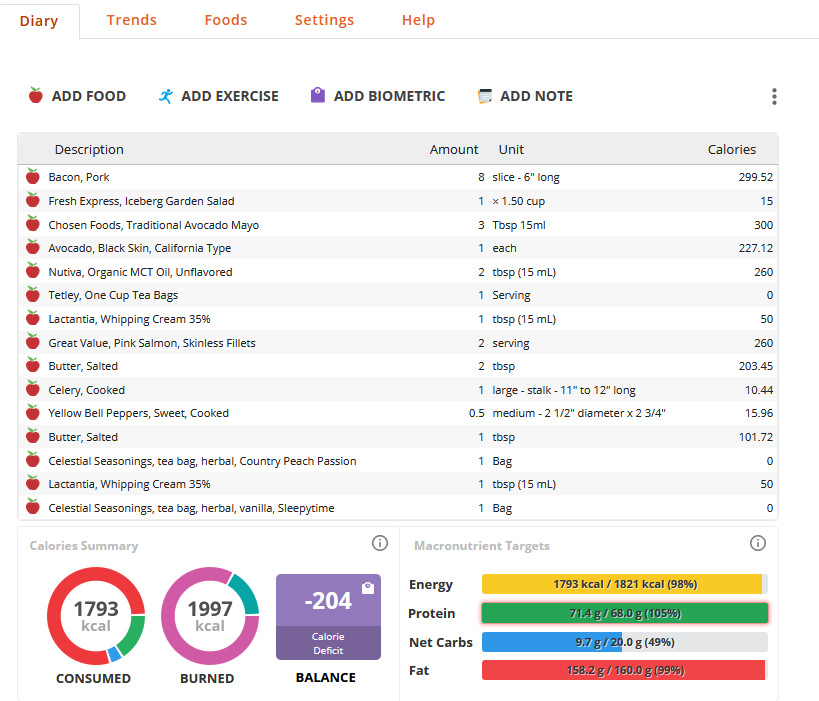
Task: Click the Unit column header
Action: coord(511,149)
